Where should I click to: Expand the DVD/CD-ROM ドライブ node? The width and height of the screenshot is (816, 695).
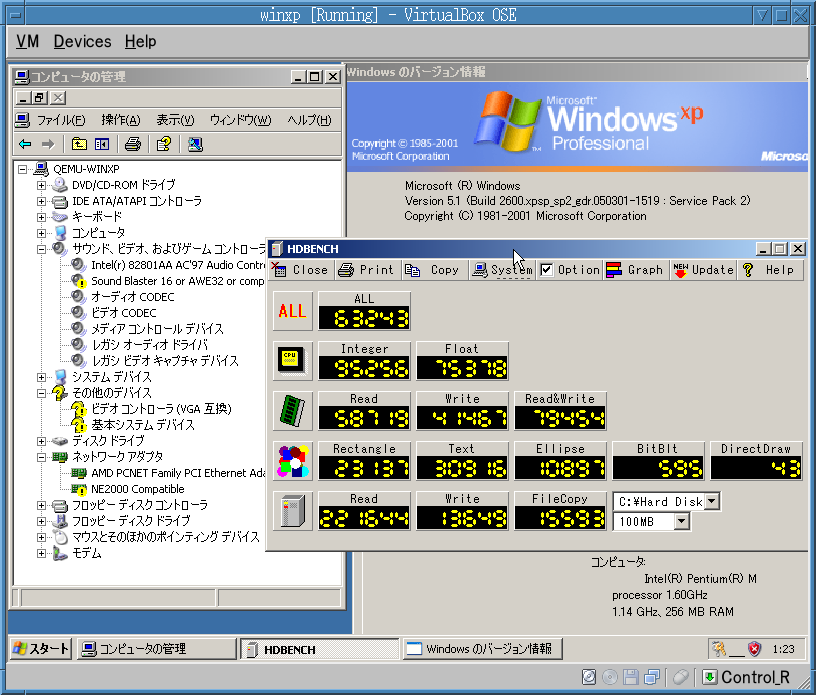[41, 185]
